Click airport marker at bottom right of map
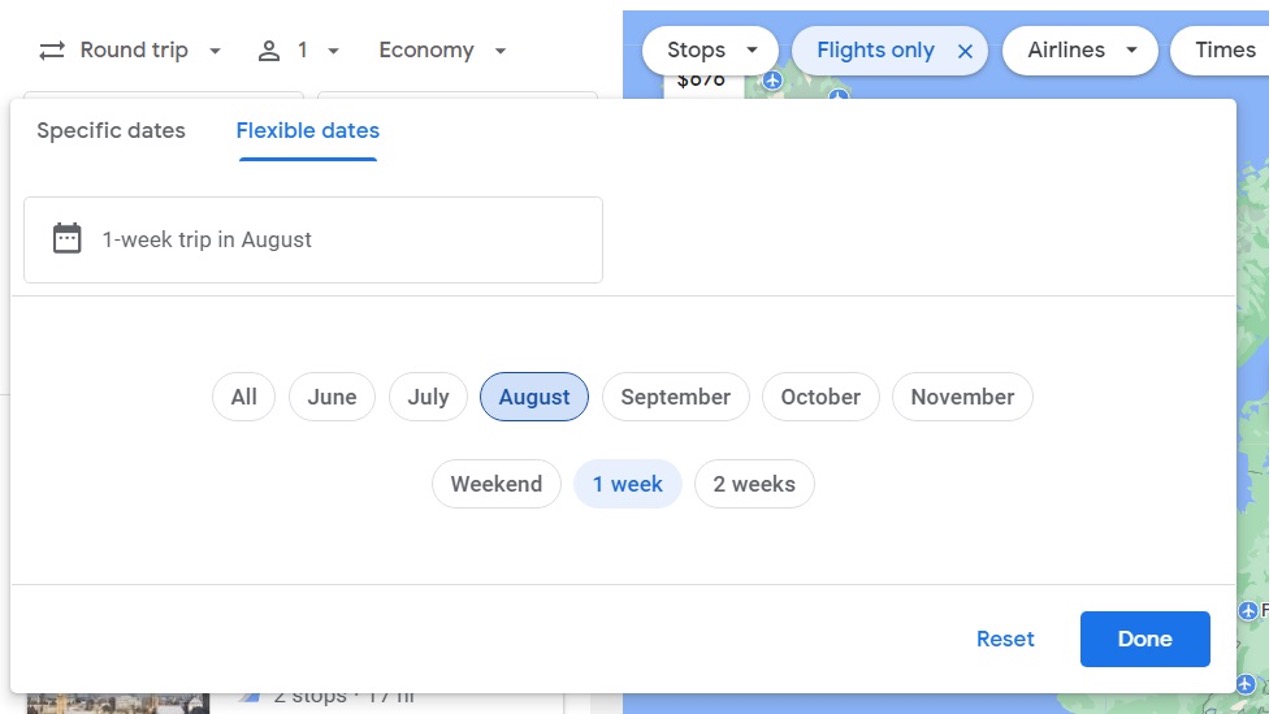1270x714 pixels. tap(1245, 685)
